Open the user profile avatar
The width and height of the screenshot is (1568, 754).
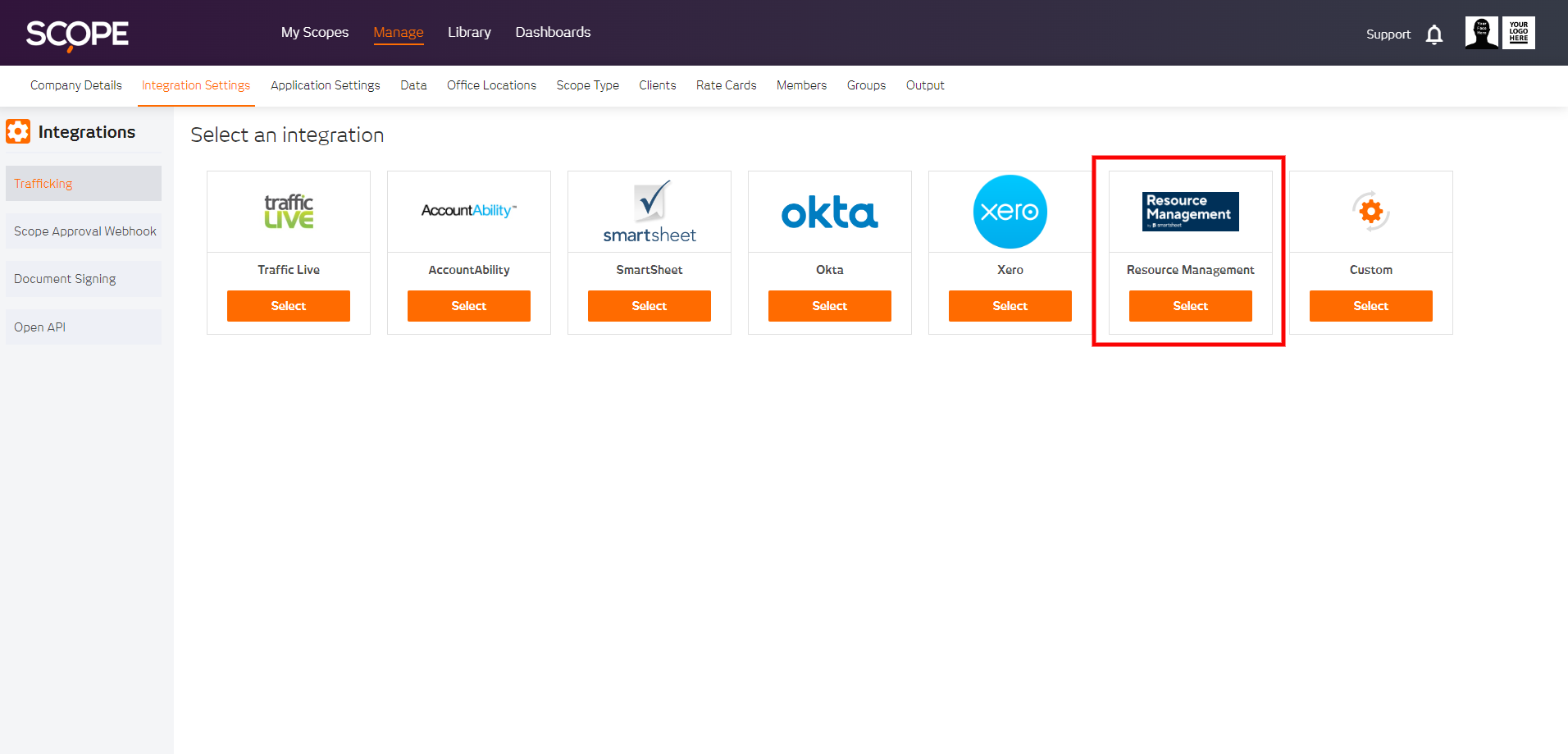(x=1481, y=33)
